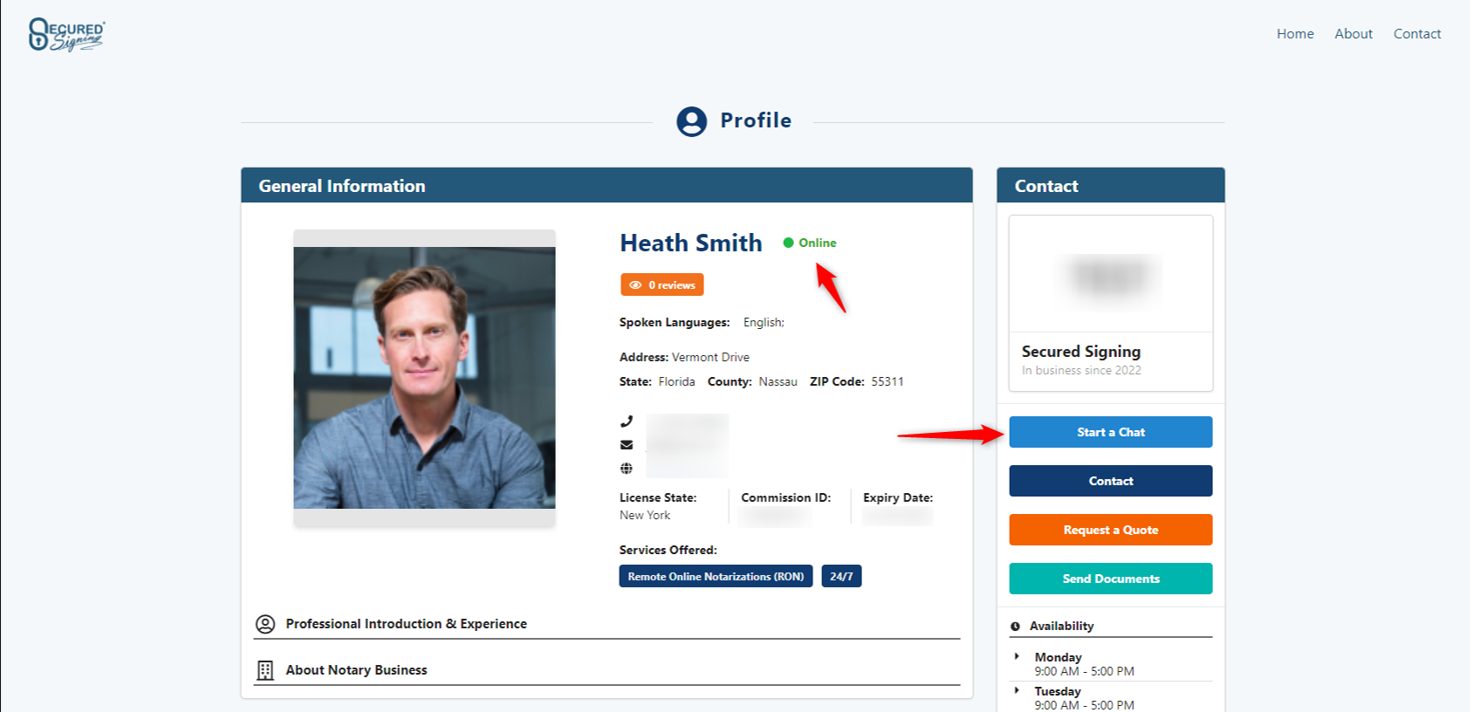Go to the Home menu item

pyautogui.click(x=1295, y=34)
